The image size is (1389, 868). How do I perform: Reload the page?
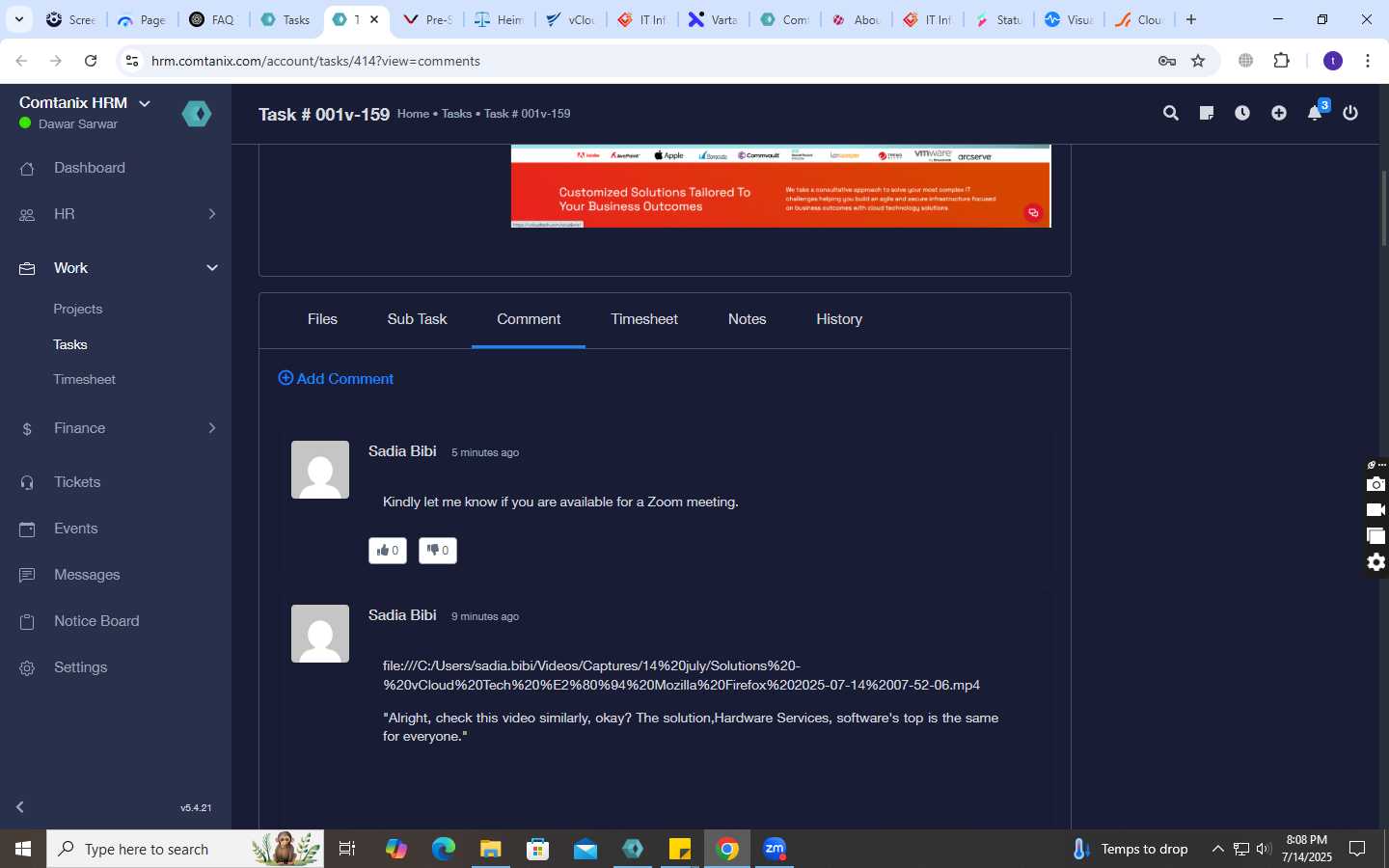pos(91,61)
